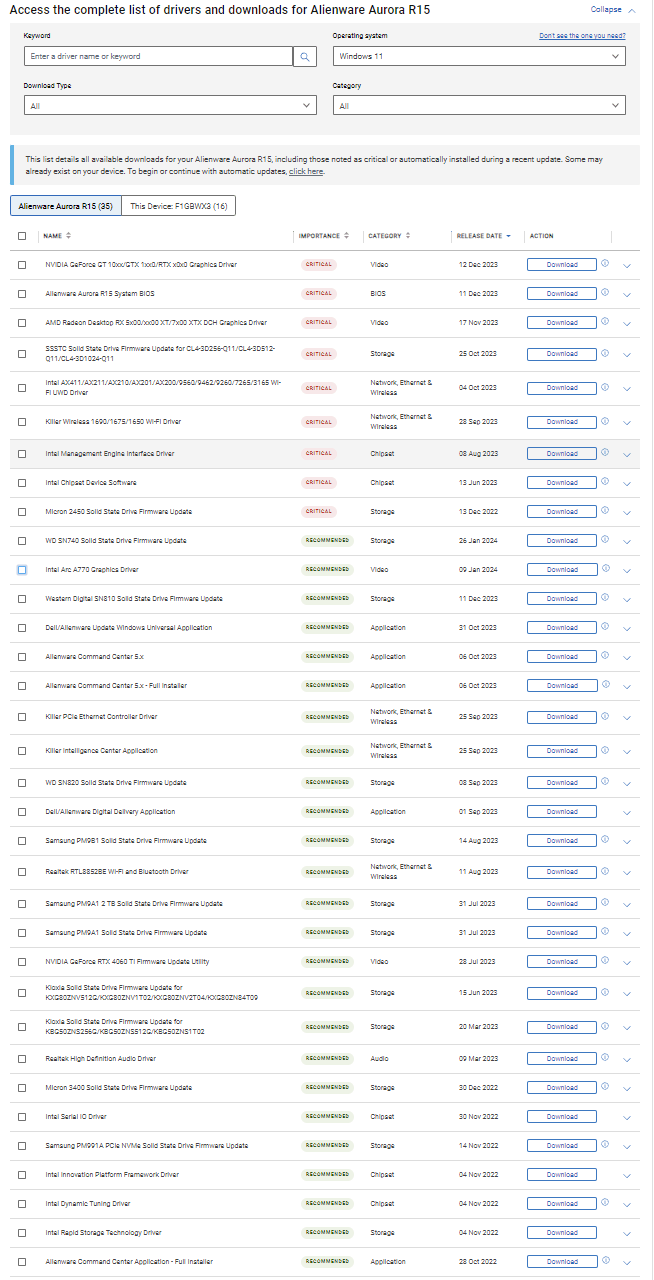This screenshot has width=654, height=1280.
Task: Check the NVIDIA GeForce GT 10xx driver checkbox
Action: click(x=22, y=265)
